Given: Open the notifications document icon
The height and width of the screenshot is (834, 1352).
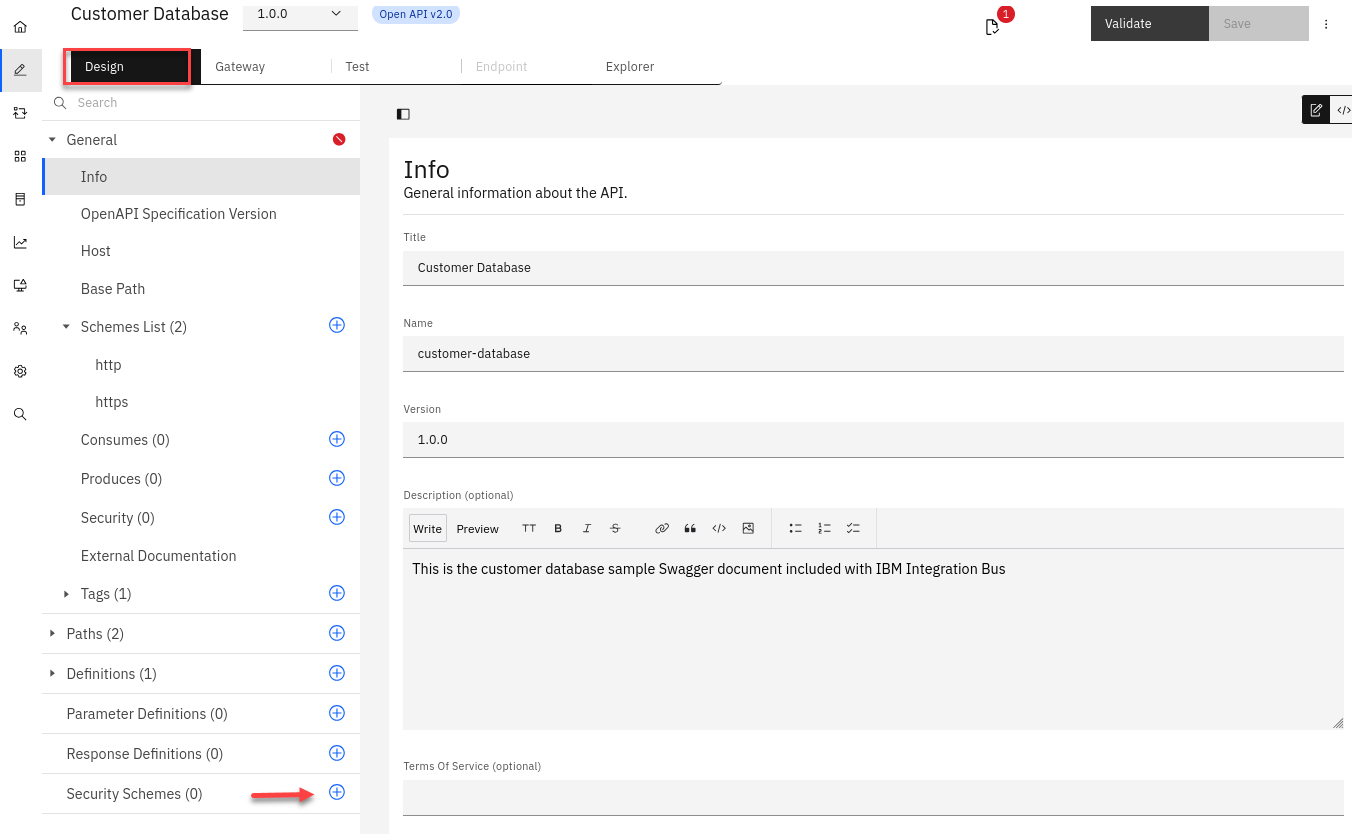Looking at the screenshot, I should (x=992, y=27).
